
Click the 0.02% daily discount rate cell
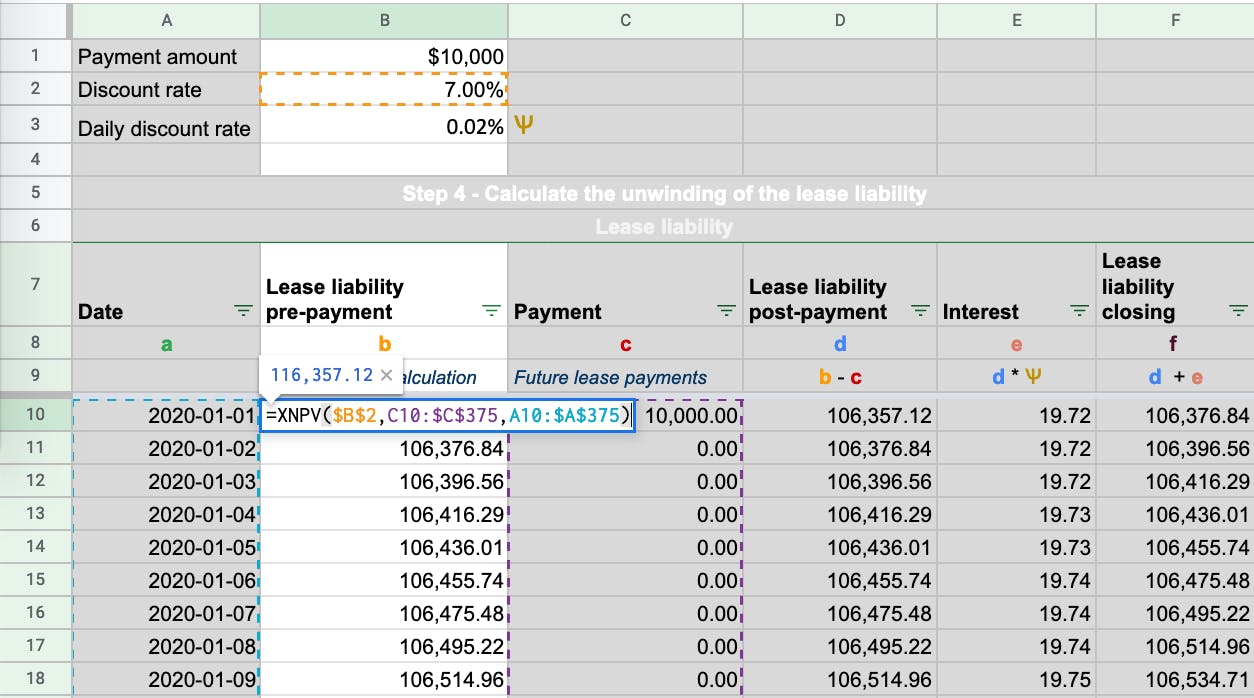click(384, 125)
